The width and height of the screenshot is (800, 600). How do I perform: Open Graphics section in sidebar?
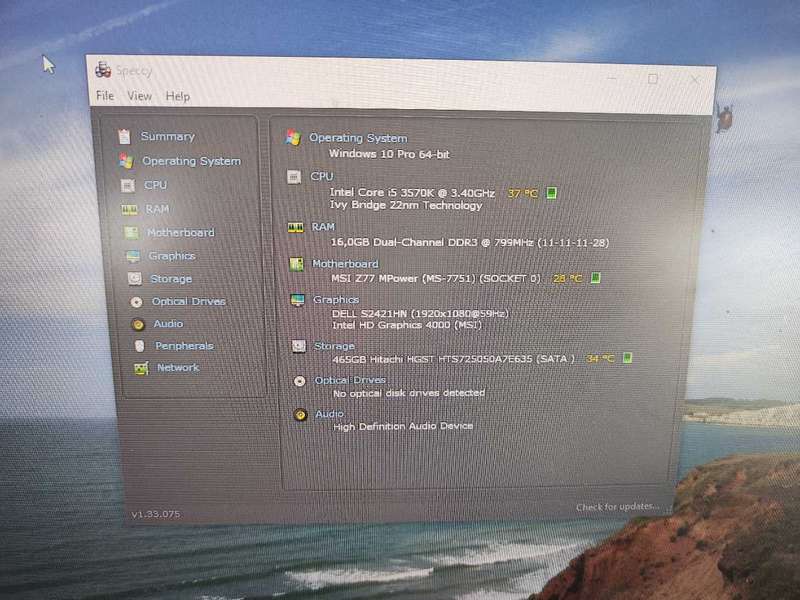coord(172,256)
